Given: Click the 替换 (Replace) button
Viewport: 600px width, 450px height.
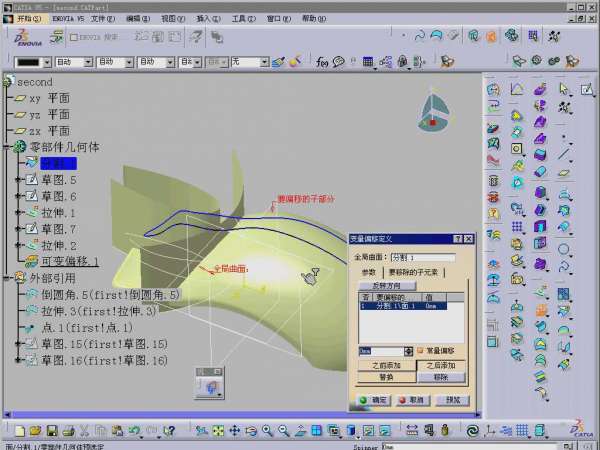Looking at the screenshot, I should pos(387,377).
